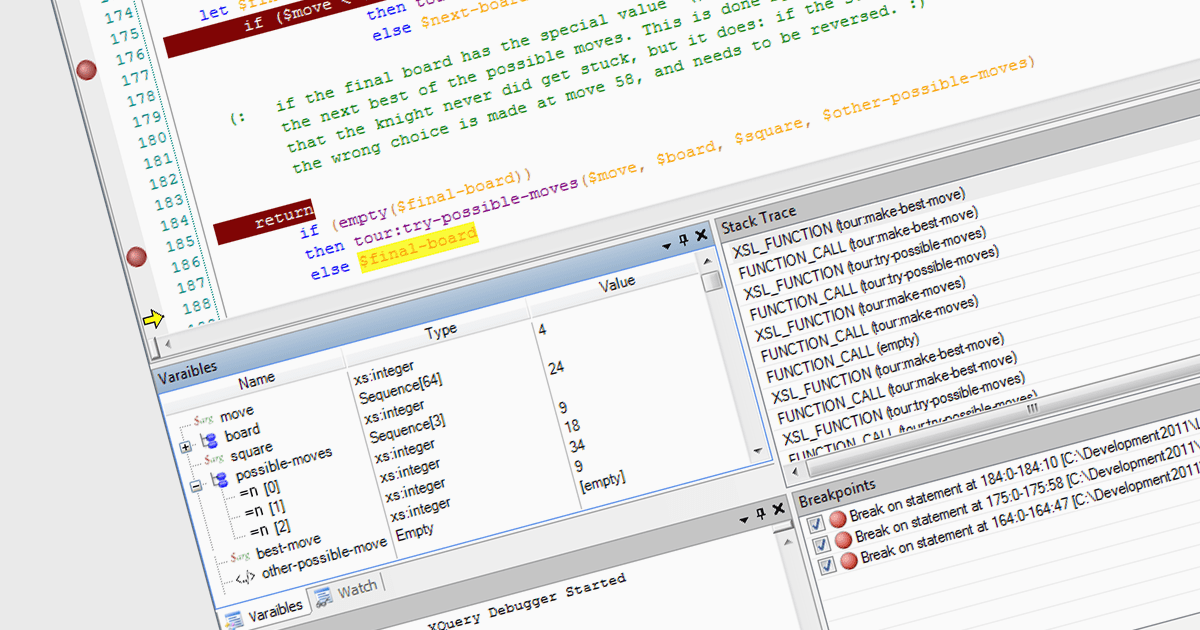Click the board sequence variable icon

click(209, 440)
